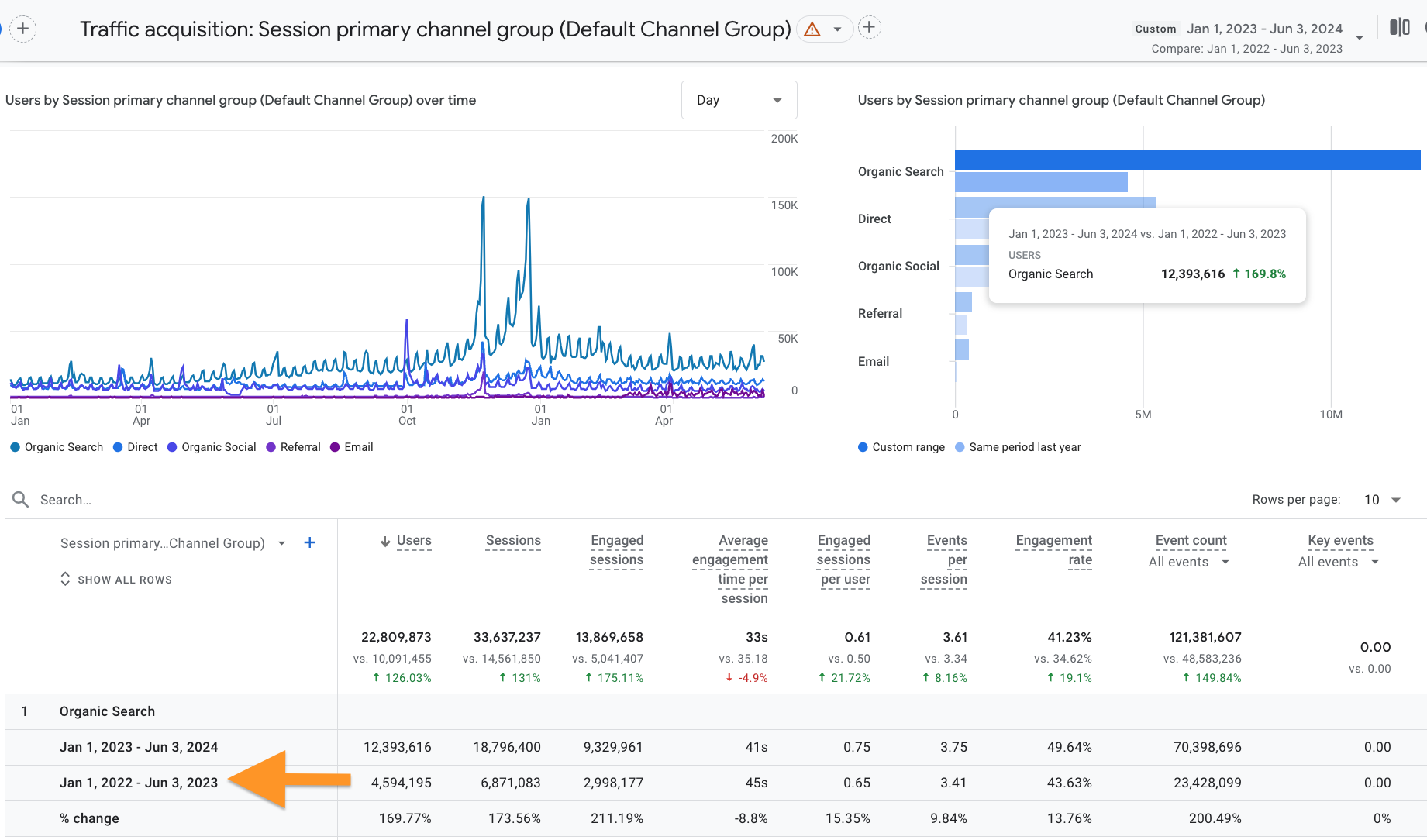Add a secondary dimension with blue plus
This screenshot has height=840, width=1427.
point(309,542)
